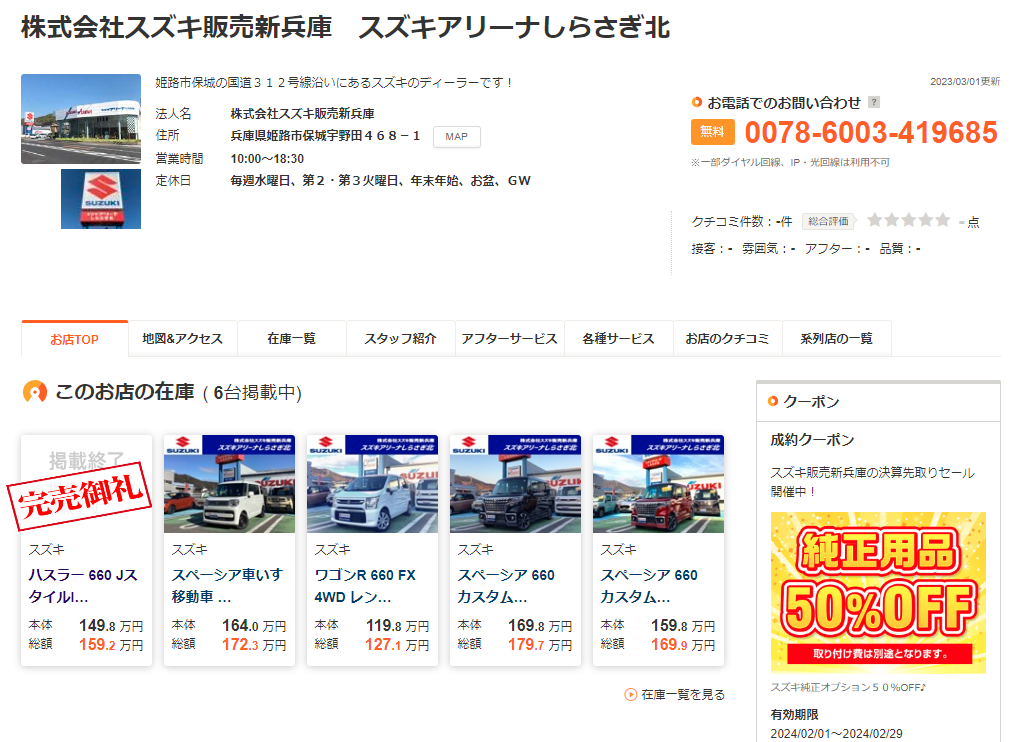Click the coupon validity 2024/02/01～2024/02/29
Viewport: 1013px width, 742px height.
(836, 734)
